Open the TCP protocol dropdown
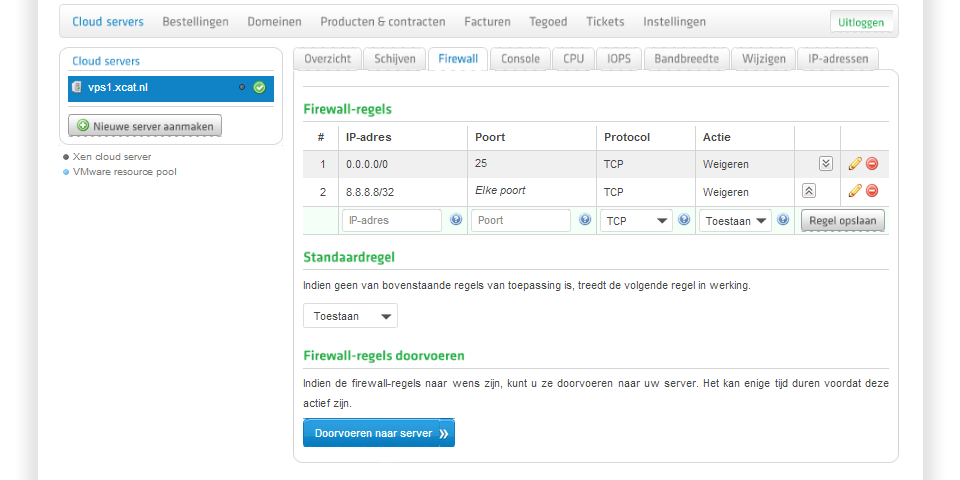 [637, 220]
